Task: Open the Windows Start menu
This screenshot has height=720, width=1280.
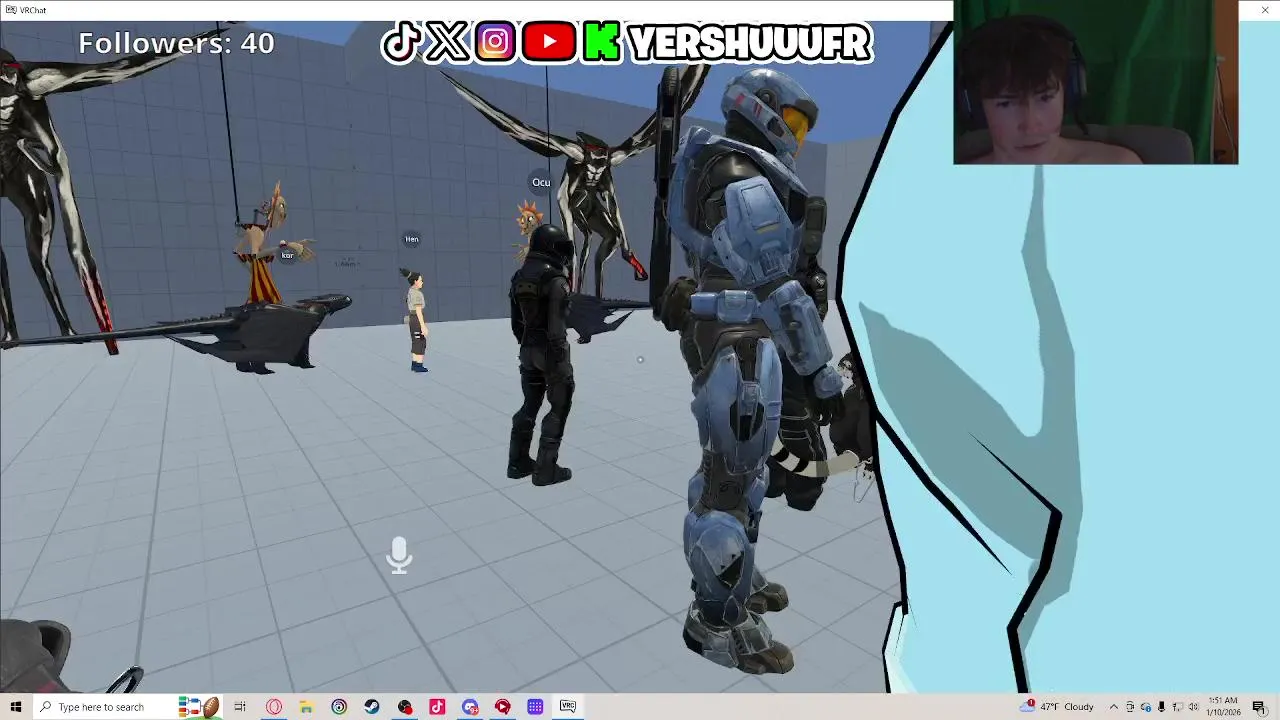Action: click(15, 707)
